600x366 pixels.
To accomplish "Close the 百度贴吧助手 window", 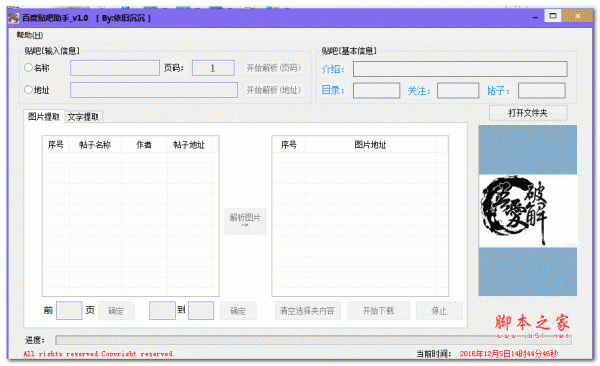I will click(x=578, y=16).
